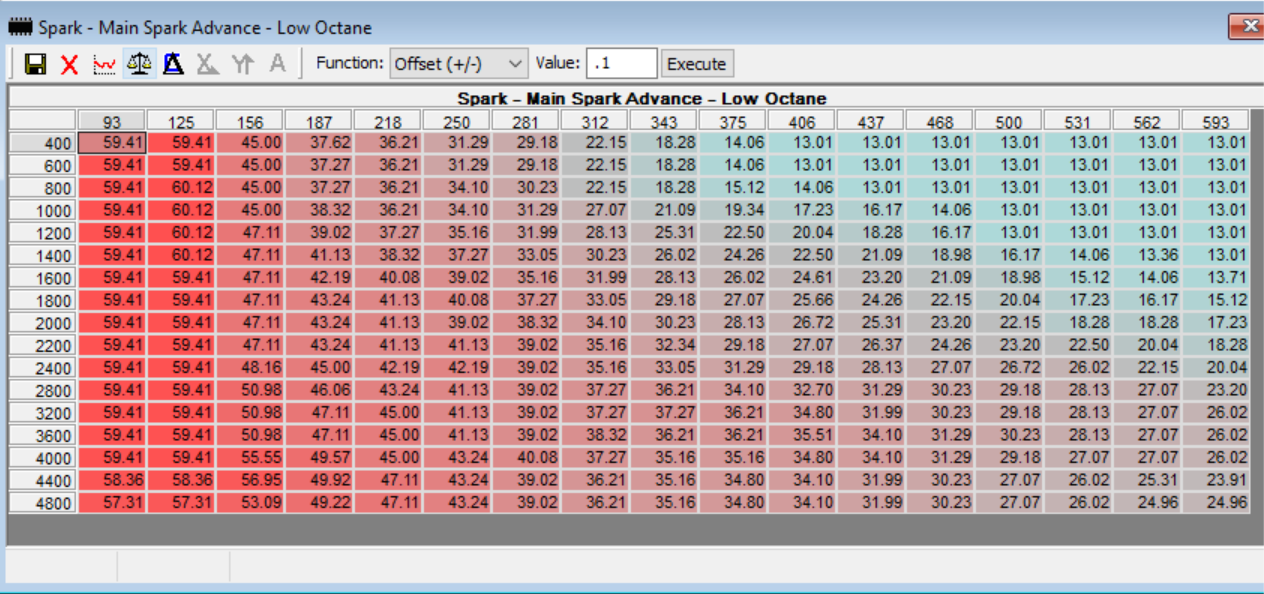The height and width of the screenshot is (594, 1264).
Task: Select the column header 500
Action: (1009, 122)
